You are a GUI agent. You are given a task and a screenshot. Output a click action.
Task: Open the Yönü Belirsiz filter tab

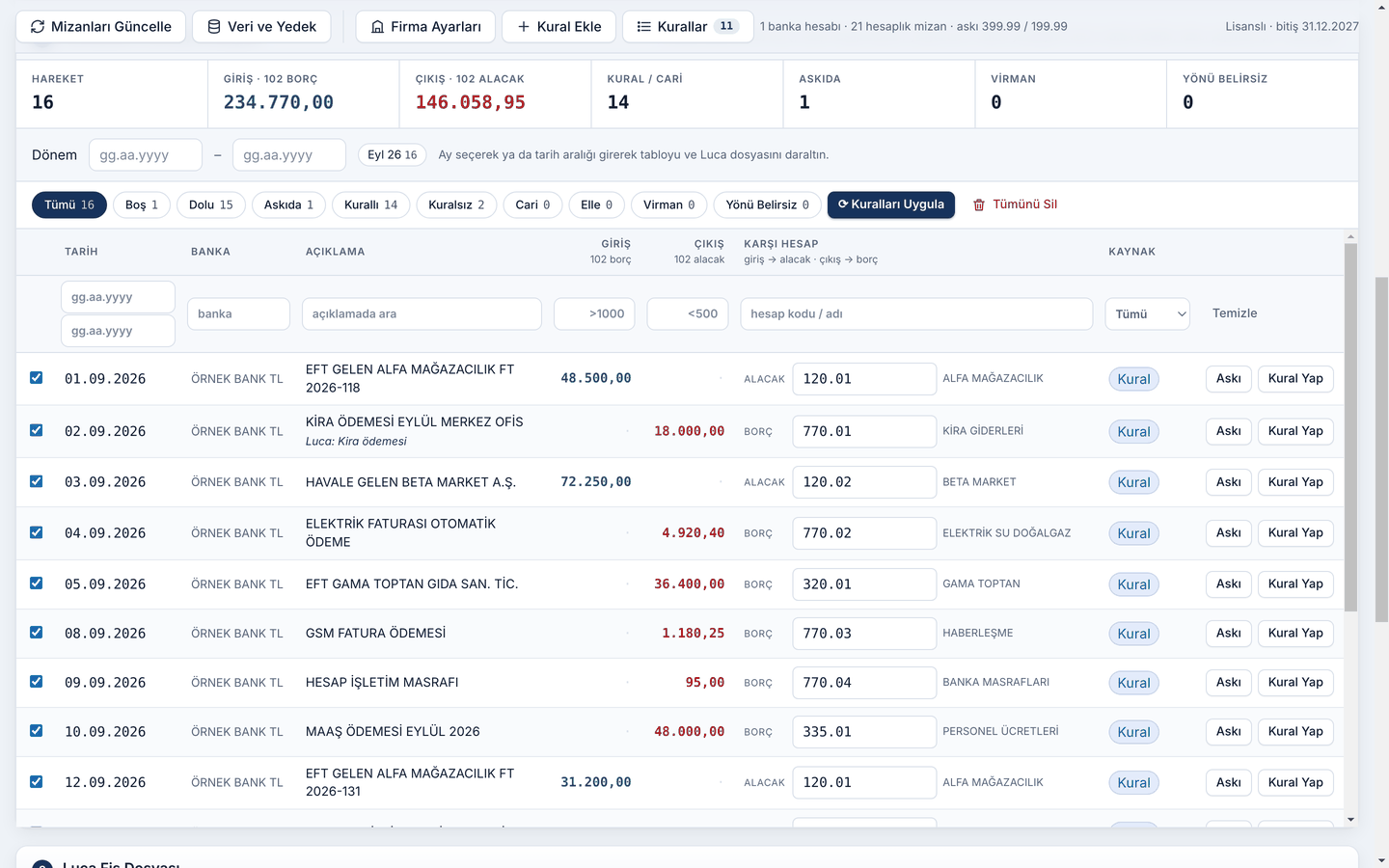point(768,204)
